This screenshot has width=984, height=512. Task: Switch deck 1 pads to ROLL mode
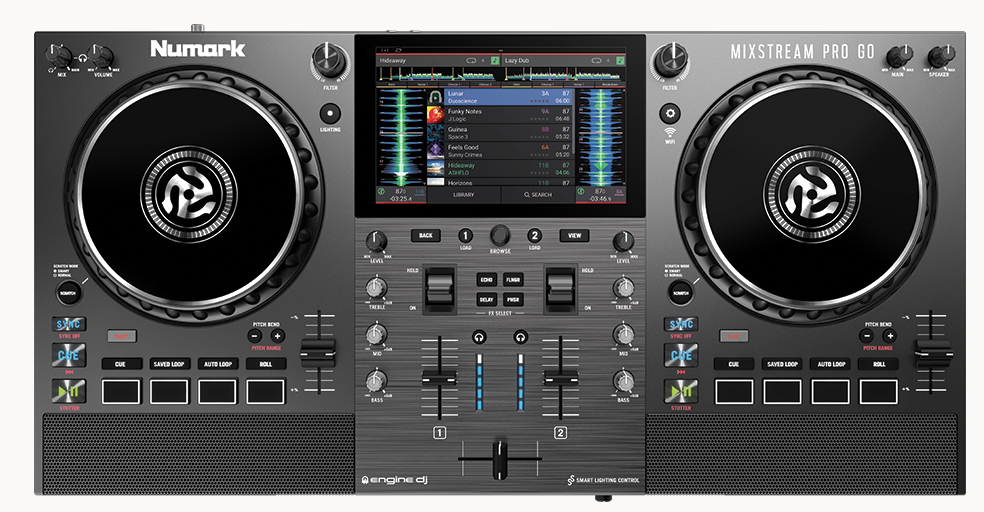266,364
